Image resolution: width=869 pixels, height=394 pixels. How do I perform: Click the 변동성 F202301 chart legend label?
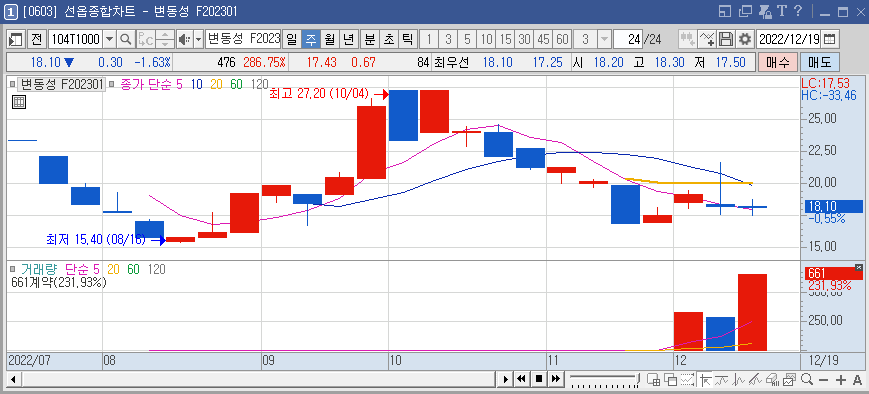[x=61, y=85]
